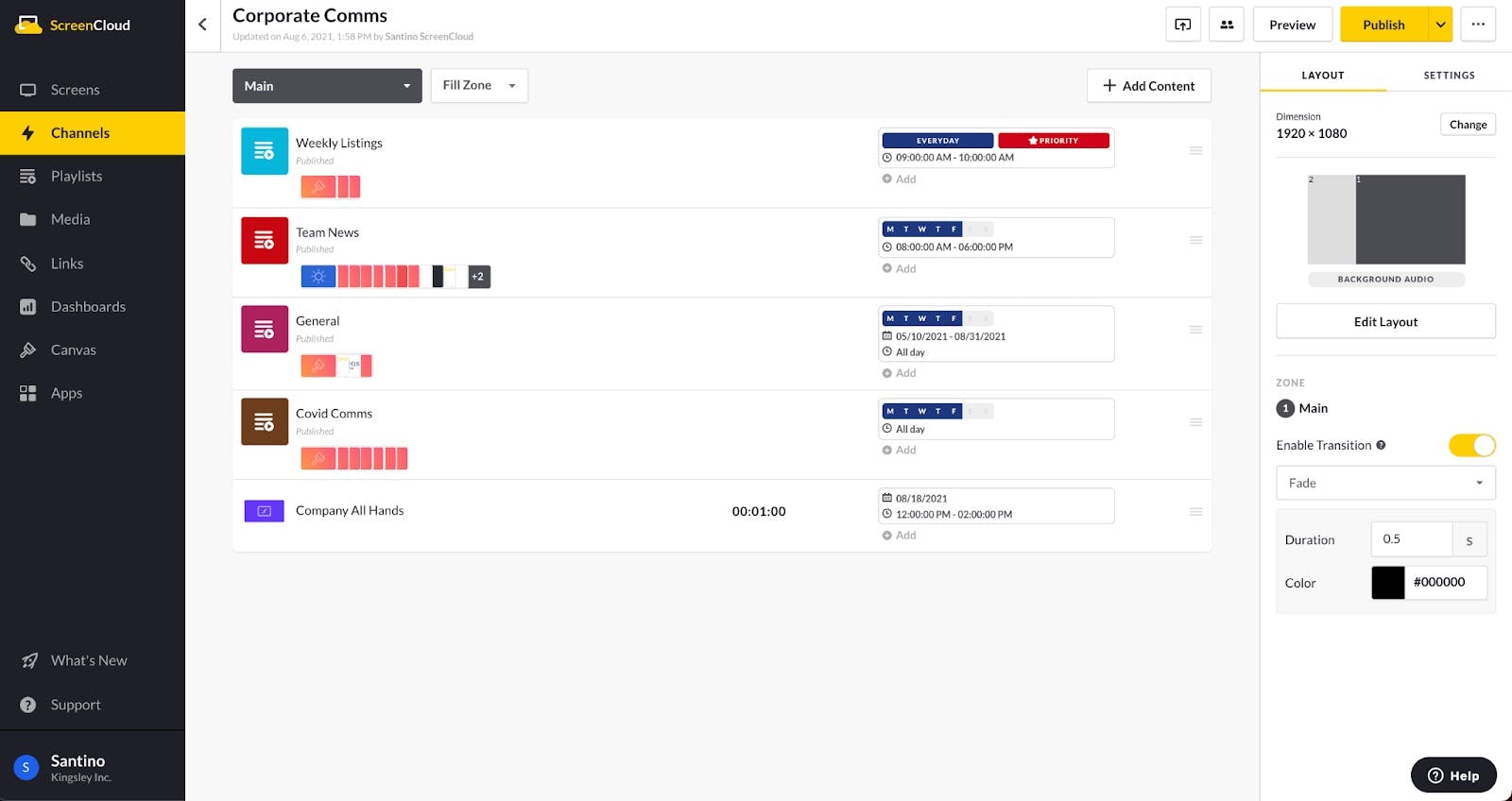Click the drag handle on Company All Hands row
Image resolution: width=1512 pixels, height=801 pixels.
coord(1195,511)
